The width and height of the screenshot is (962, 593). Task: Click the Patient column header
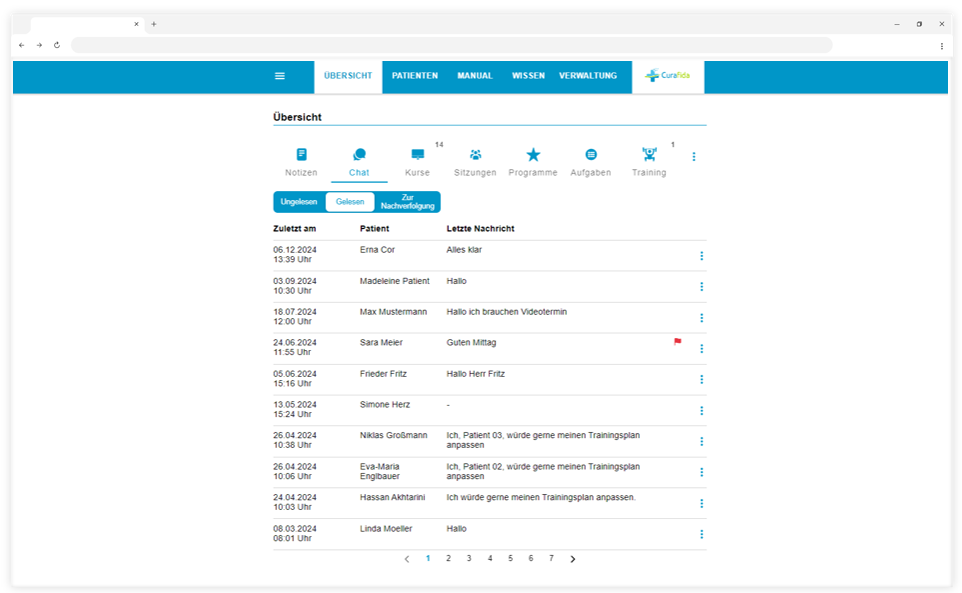pos(374,228)
